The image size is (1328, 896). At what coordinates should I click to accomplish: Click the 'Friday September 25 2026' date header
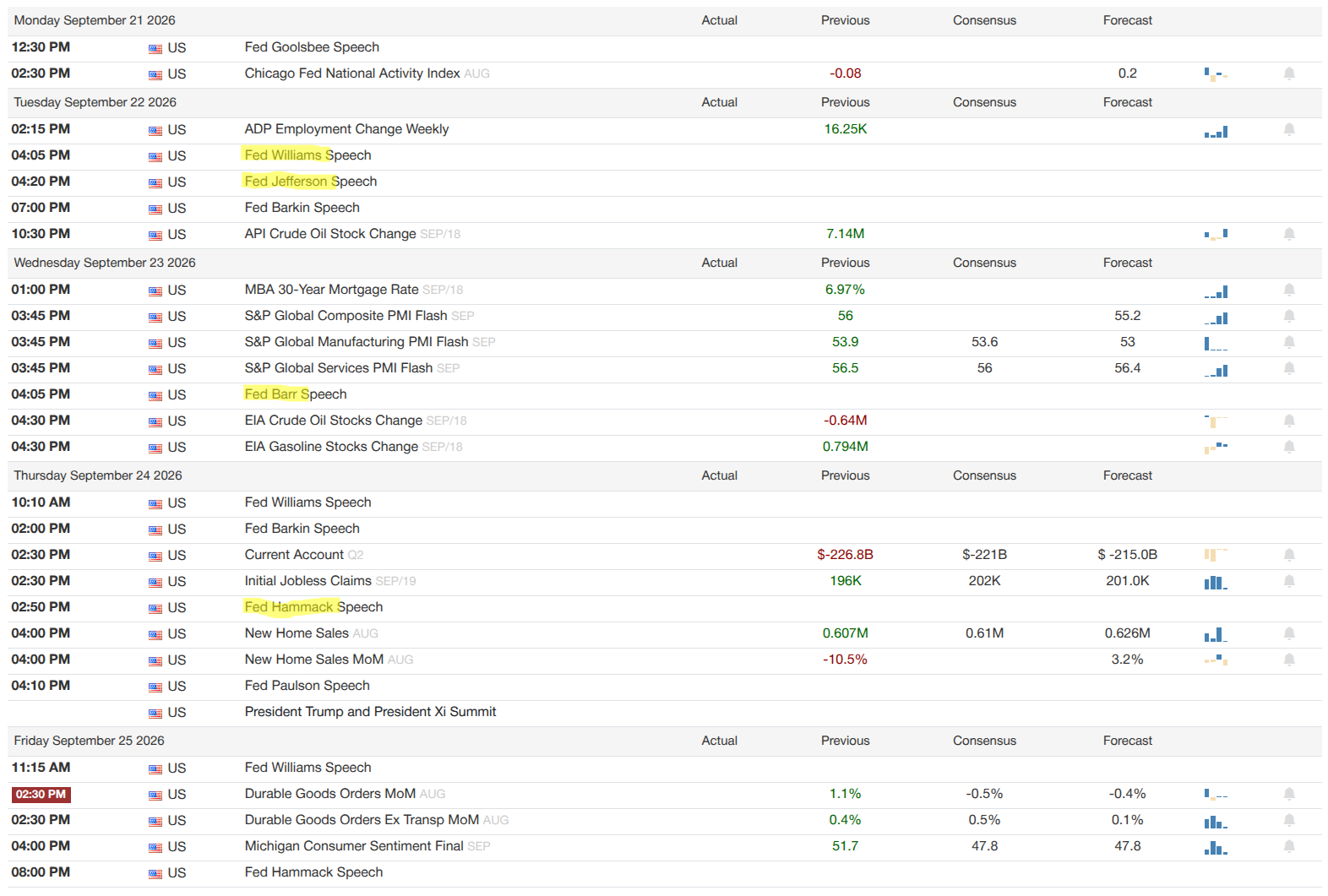[90, 741]
